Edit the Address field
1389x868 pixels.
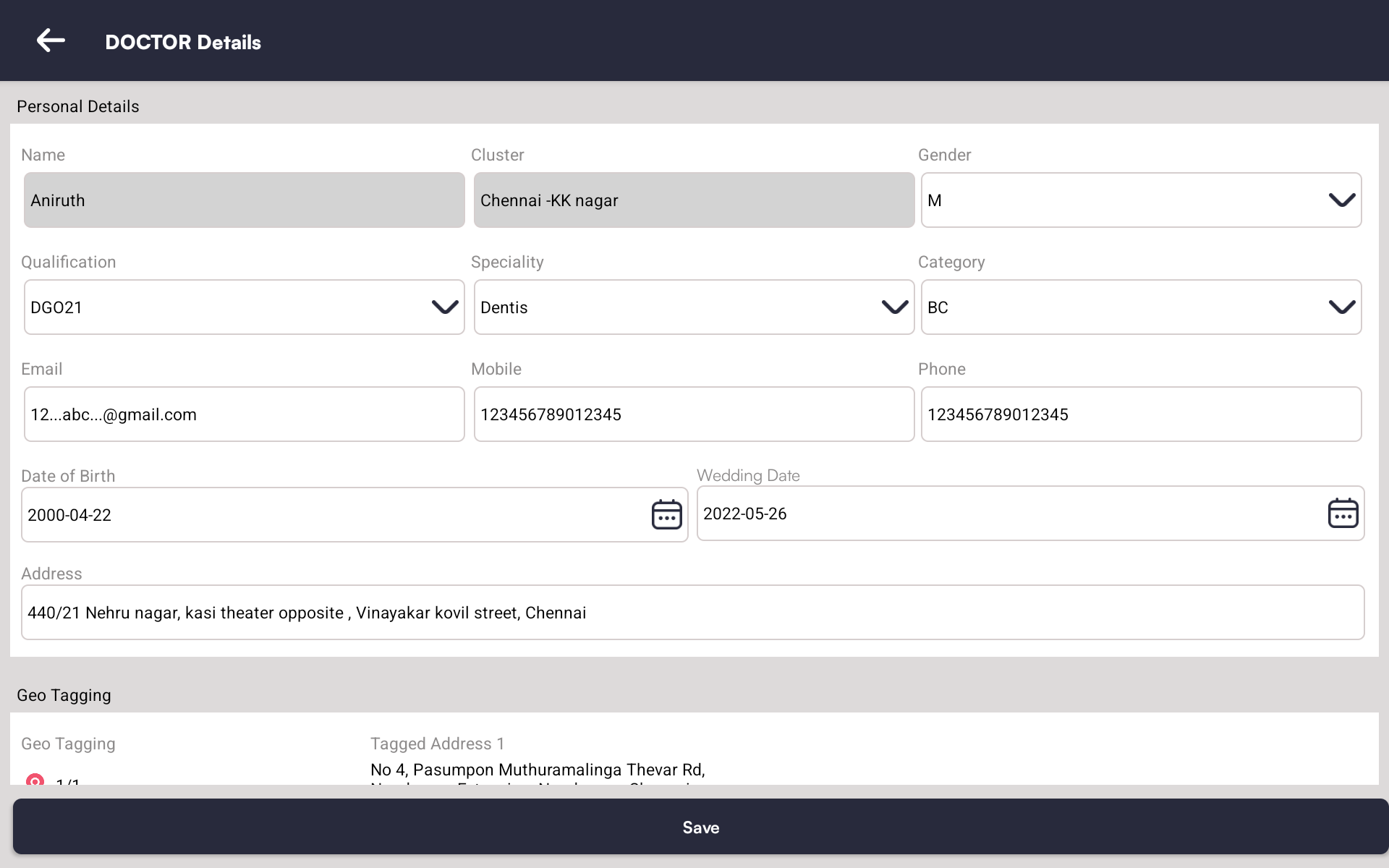click(693, 612)
